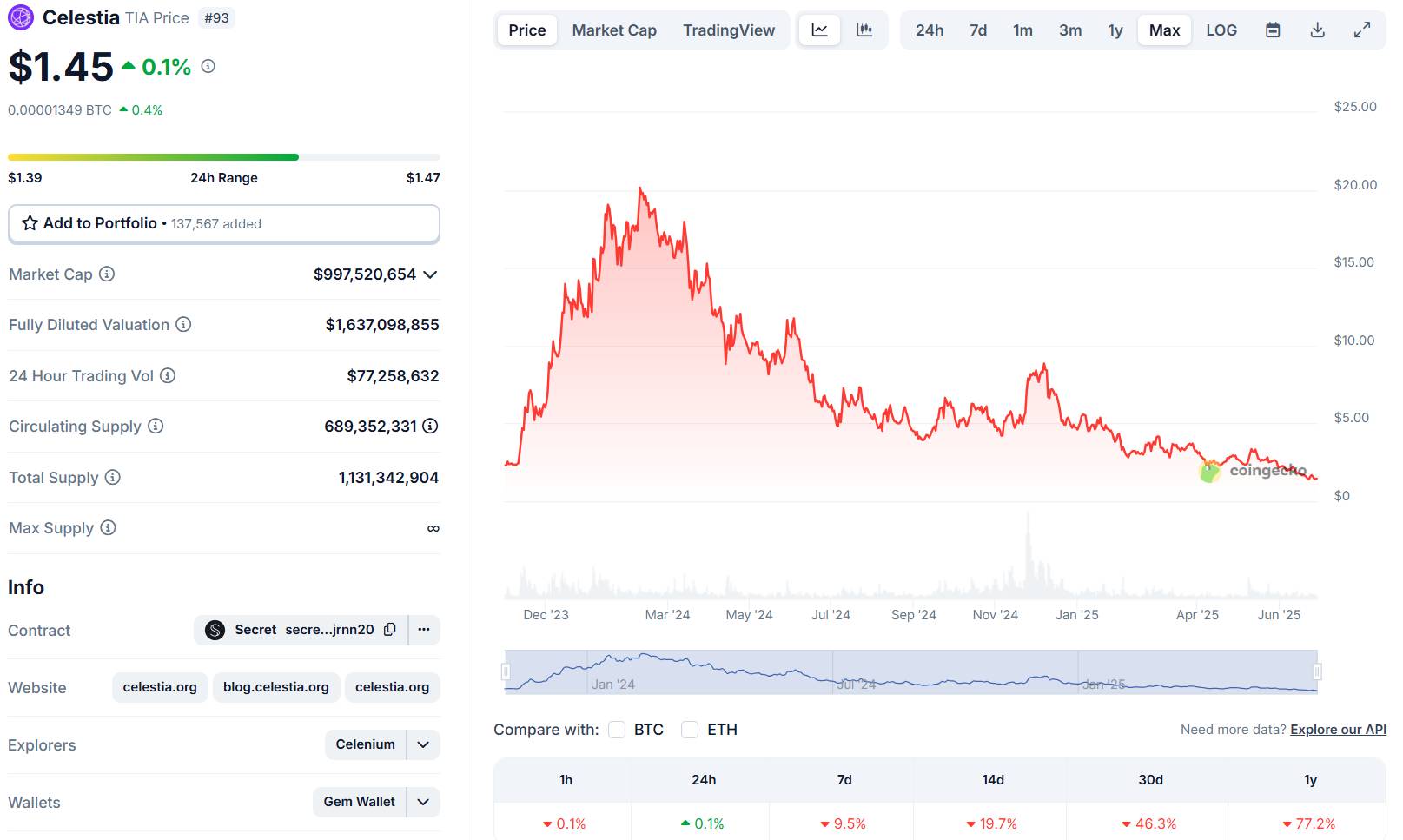Click the Fully Diluted Valuation $1,637,098,855 value
The height and width of the screenshot is (840, 1403).
click(382, 325)
